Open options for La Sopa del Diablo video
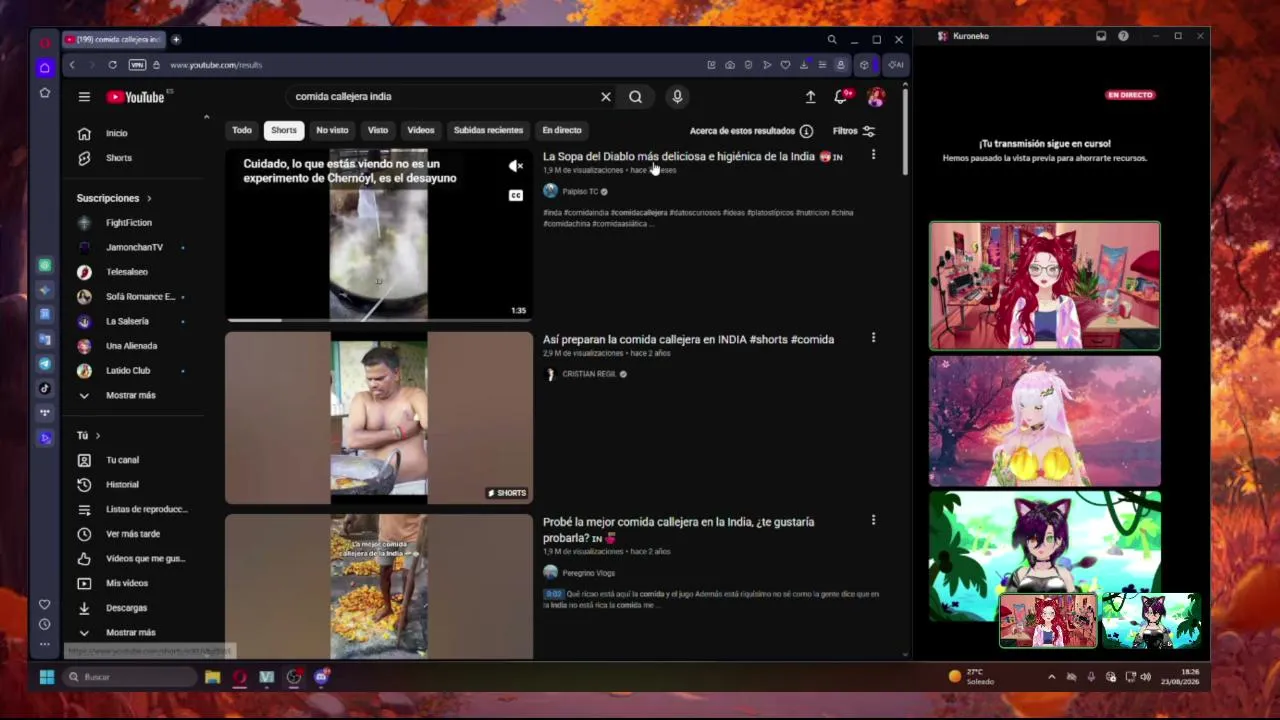The image size is (1280, 720). pyautogui.click(x=873, y=155)
